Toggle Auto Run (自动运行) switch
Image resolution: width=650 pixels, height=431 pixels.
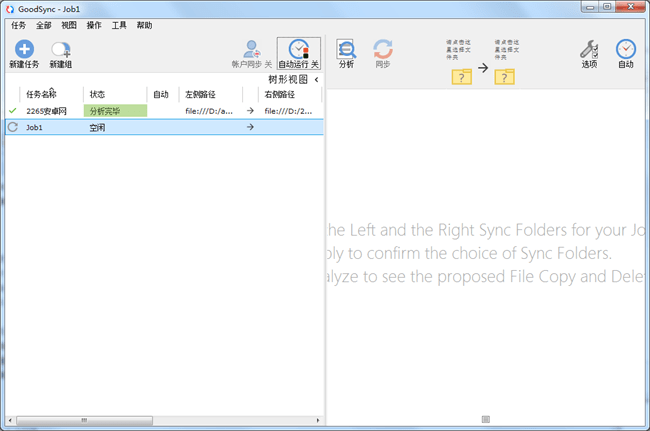pyautogui.click(x=298, y=52)
